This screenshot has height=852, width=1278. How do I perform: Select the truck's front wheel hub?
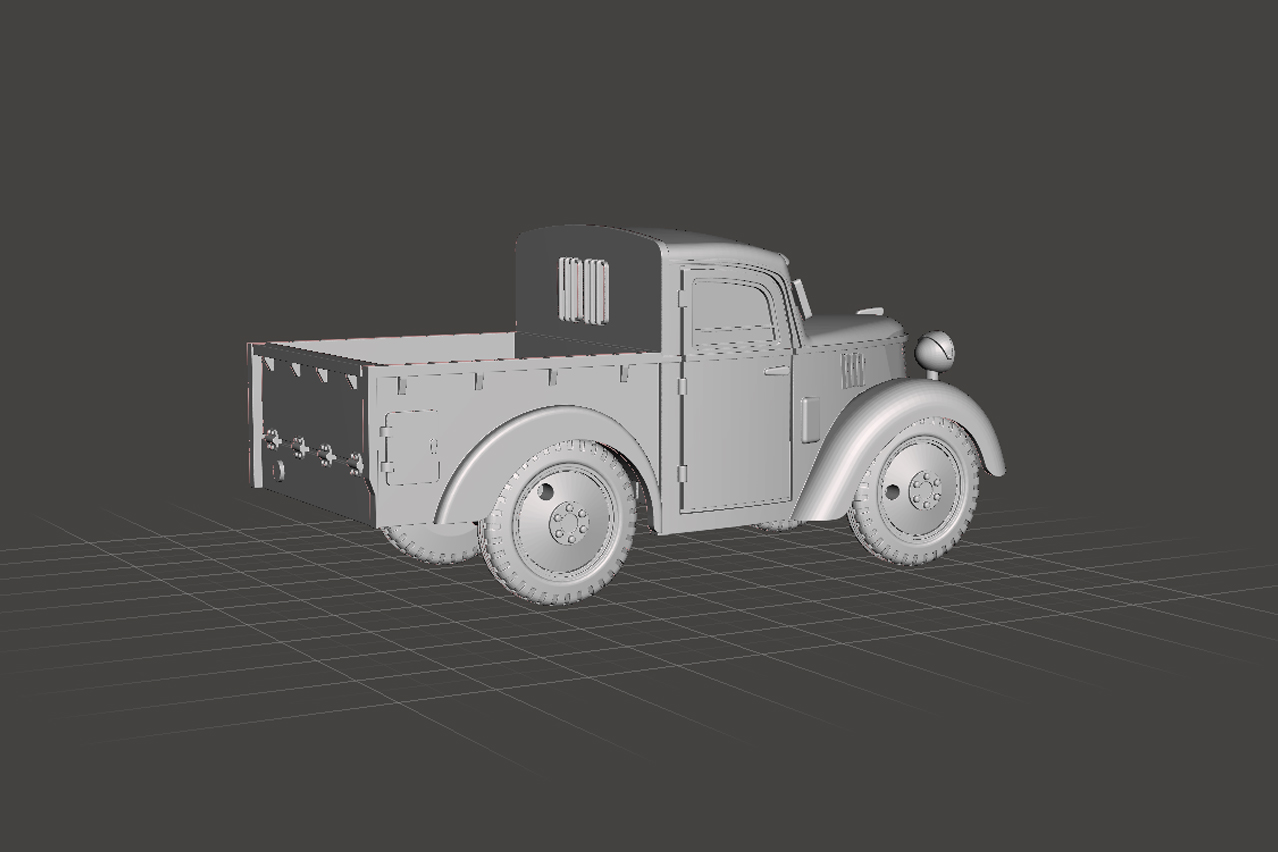pyautogui.click(x=926, y=490)
